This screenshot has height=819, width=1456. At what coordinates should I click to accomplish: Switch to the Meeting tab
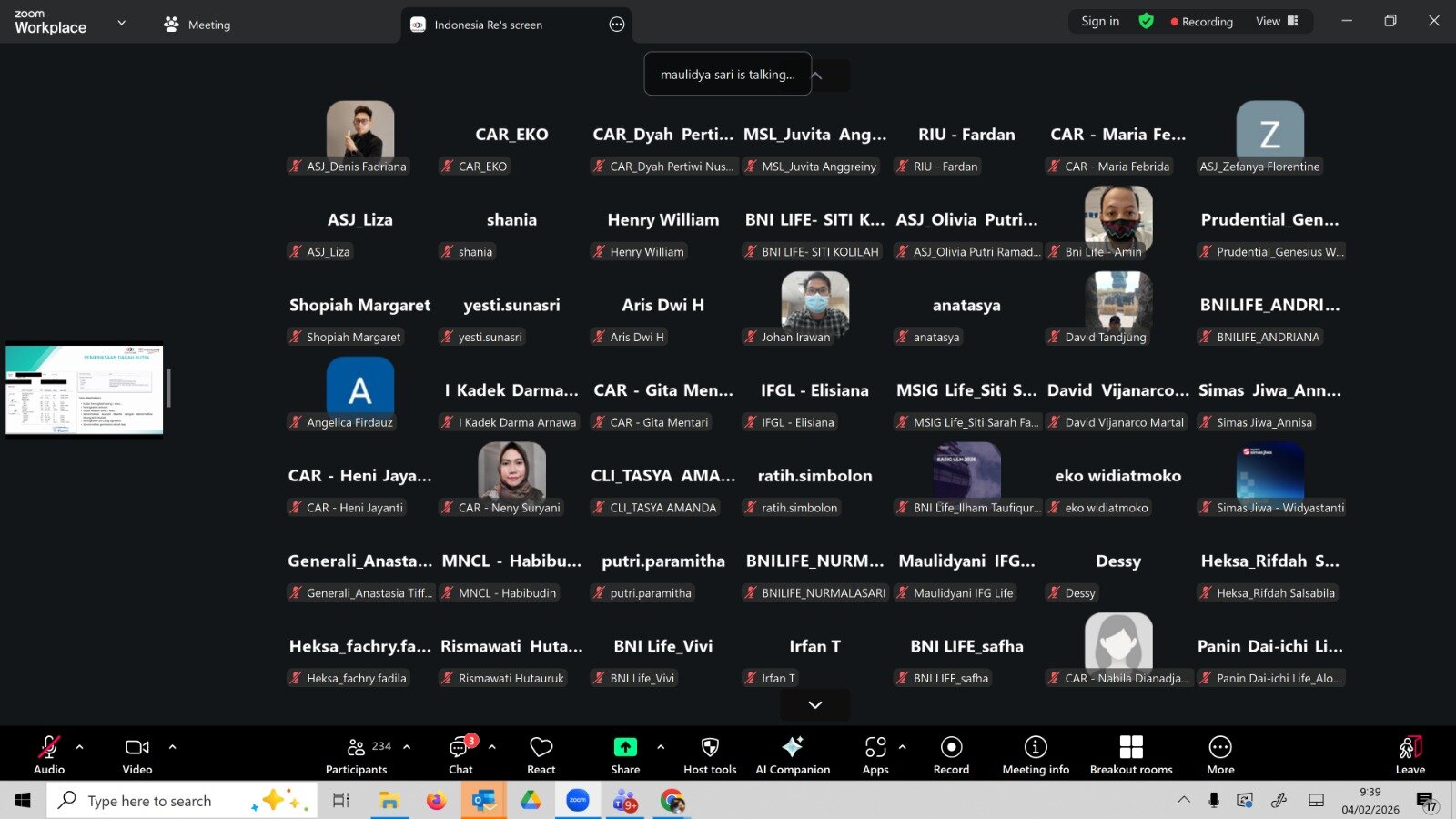[x=197, y=25]
